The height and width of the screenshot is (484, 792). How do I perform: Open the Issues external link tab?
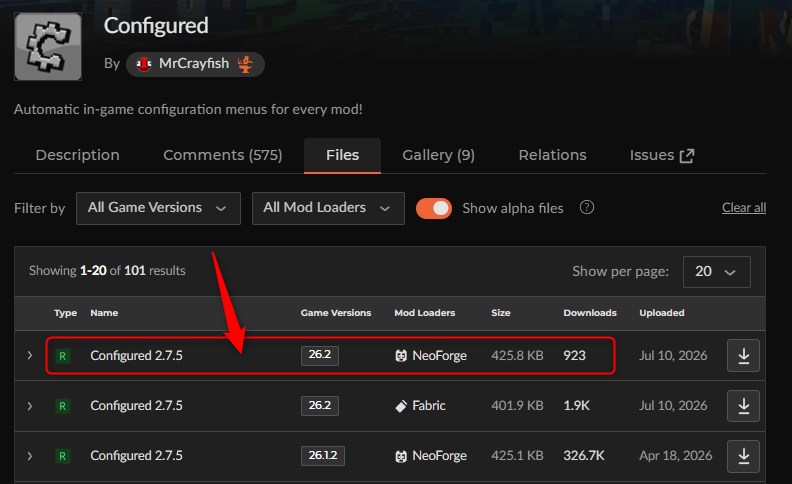[x=662, y=155]
